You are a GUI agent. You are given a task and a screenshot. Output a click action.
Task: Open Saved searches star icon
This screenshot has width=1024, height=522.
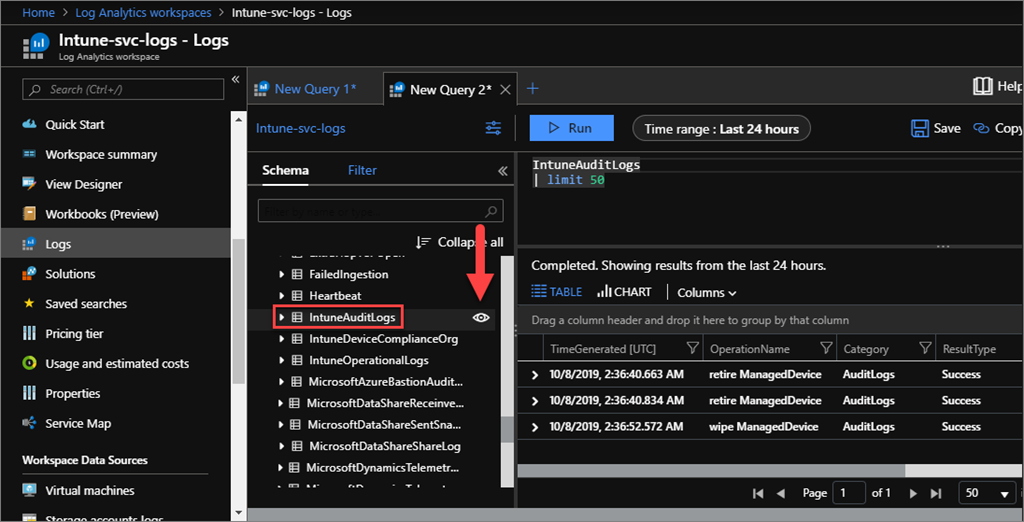[x=29, y=303]
